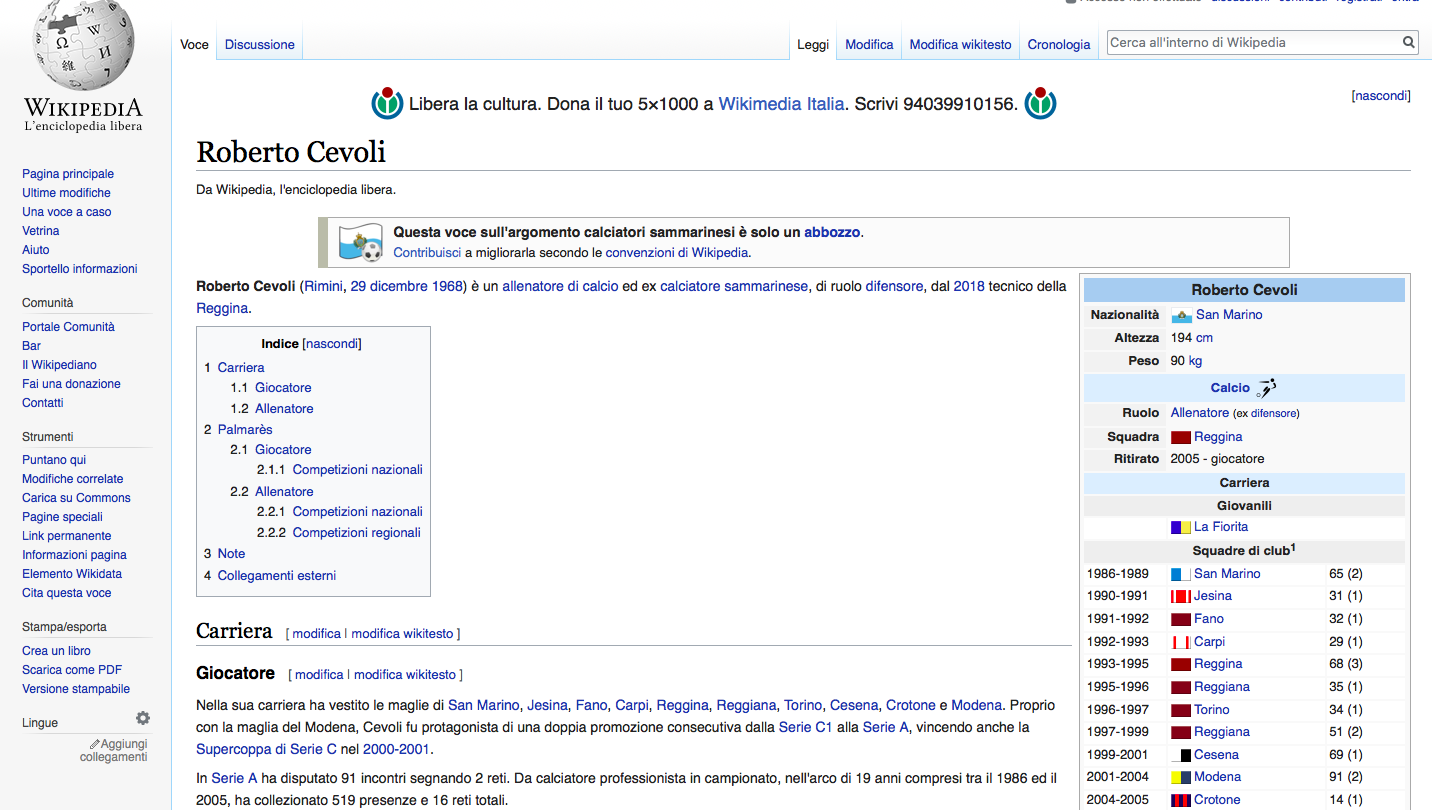Click the San Marino football stub icon

tap(360, 242)
